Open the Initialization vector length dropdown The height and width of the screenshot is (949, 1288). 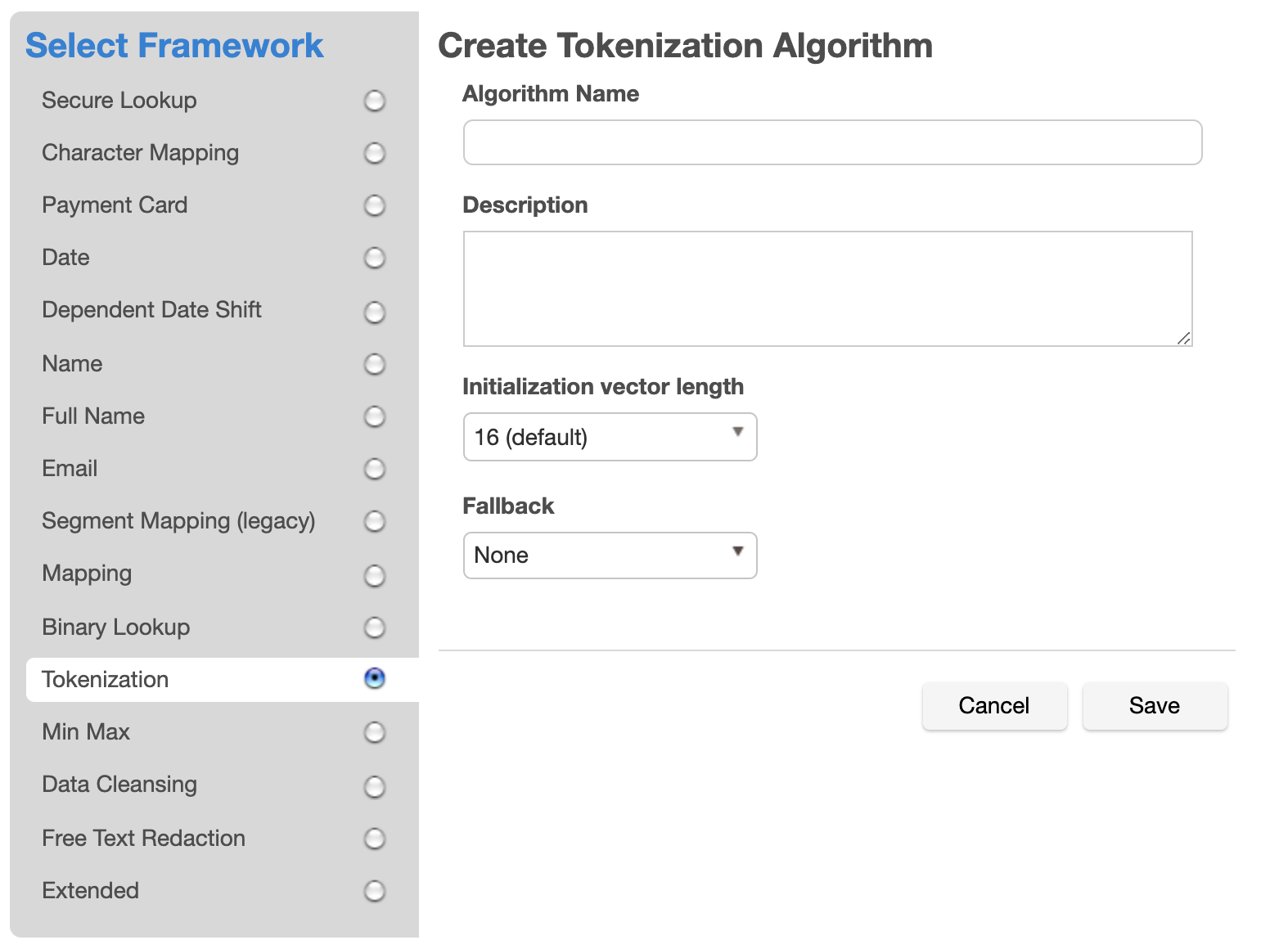[610, 437]
